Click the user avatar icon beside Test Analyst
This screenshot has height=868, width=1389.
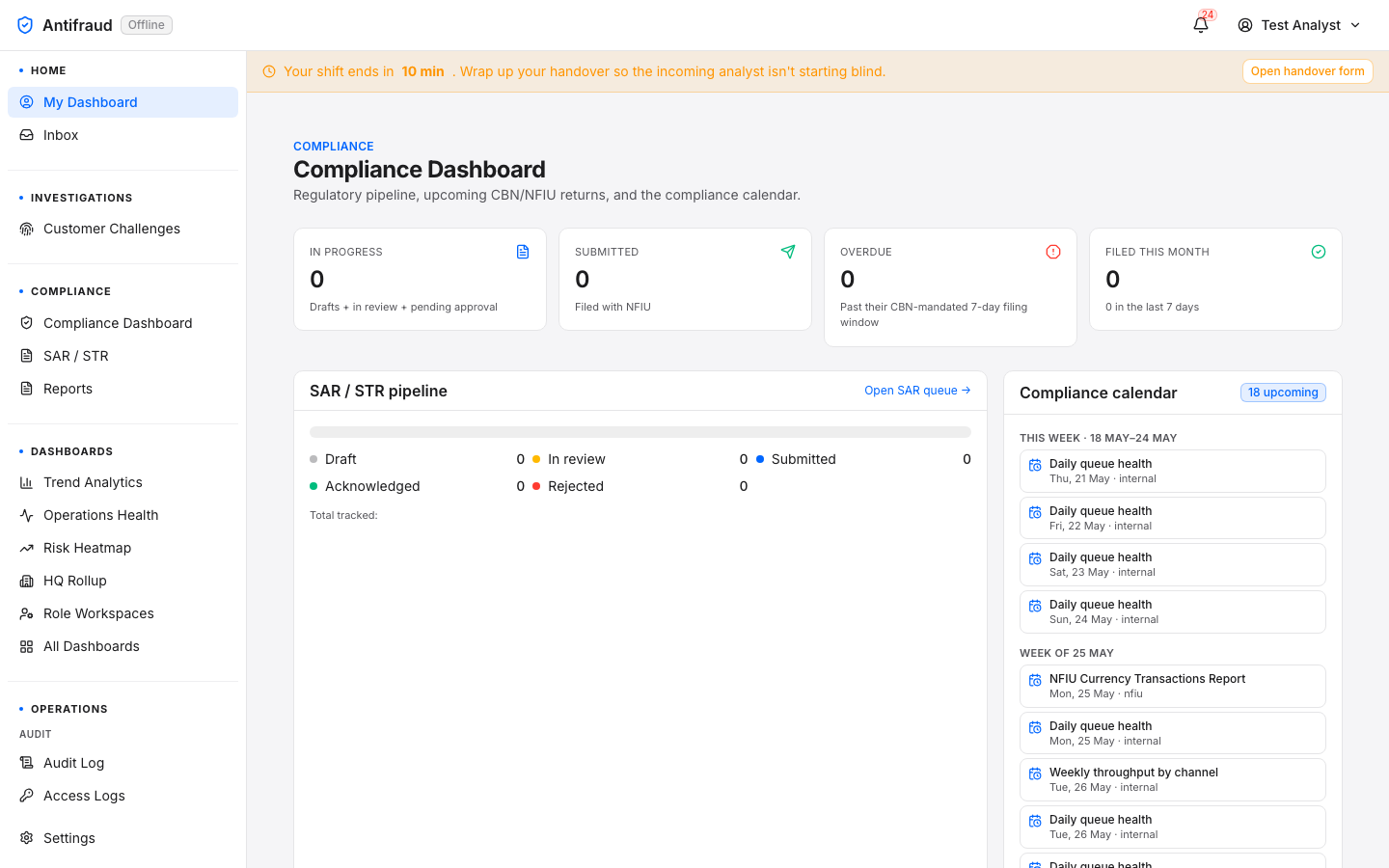[x=1245, y=25]
